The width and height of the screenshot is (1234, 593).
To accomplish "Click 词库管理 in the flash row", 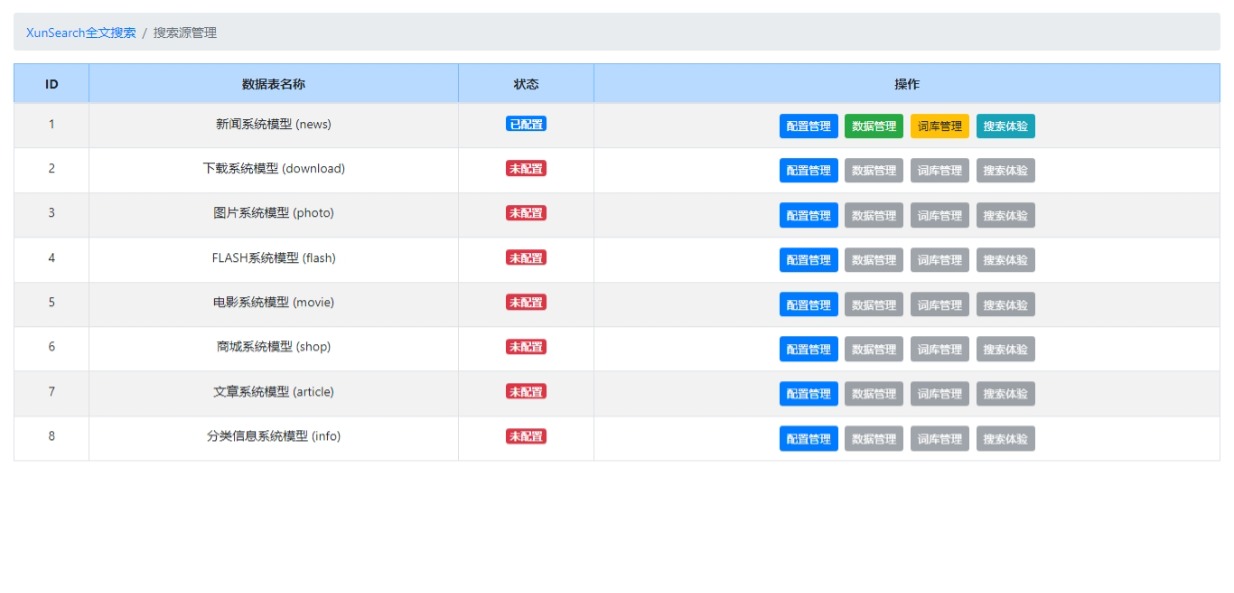I will [x=940, y=260].
